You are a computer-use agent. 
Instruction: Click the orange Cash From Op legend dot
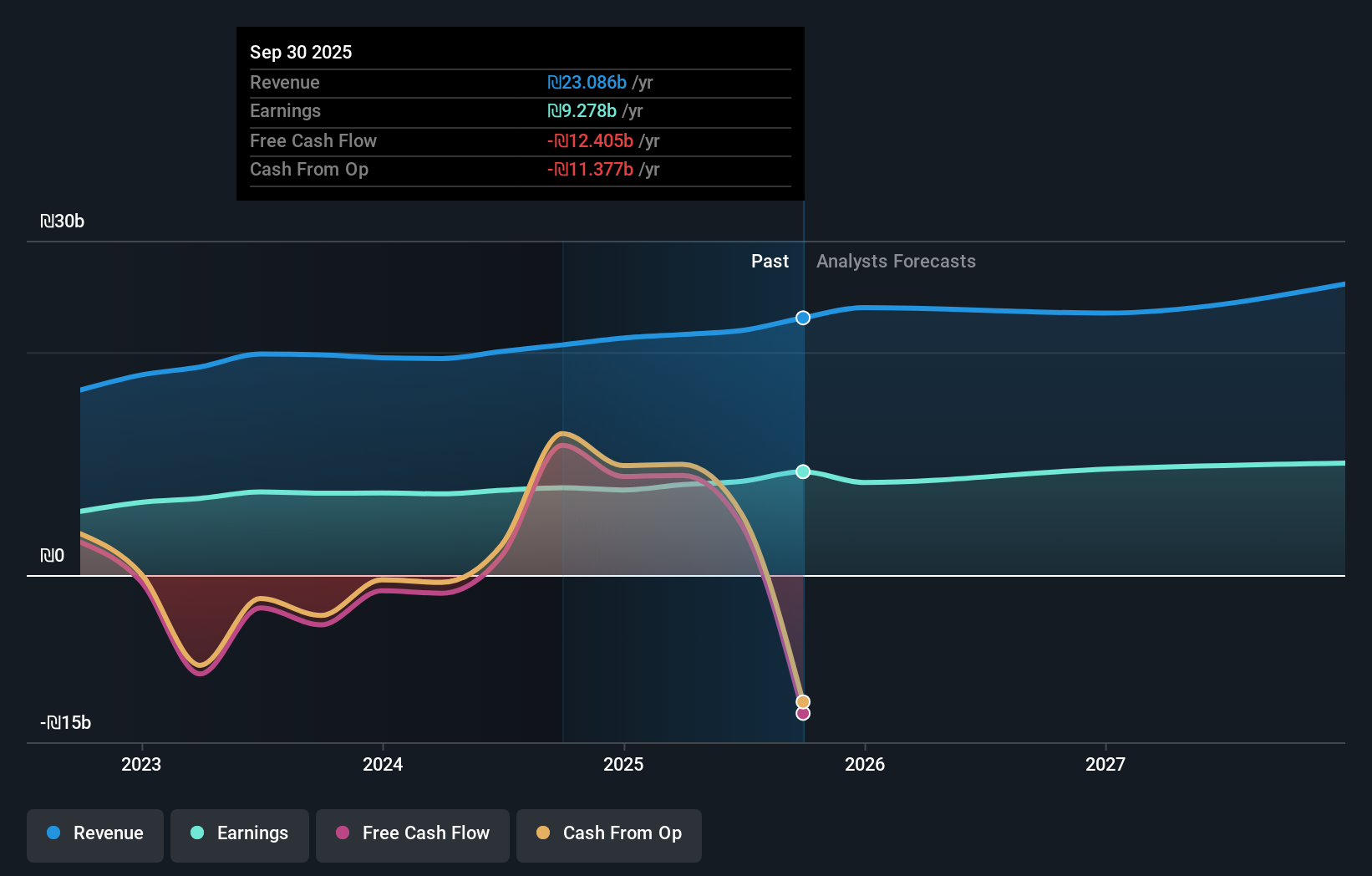point(543,834)
